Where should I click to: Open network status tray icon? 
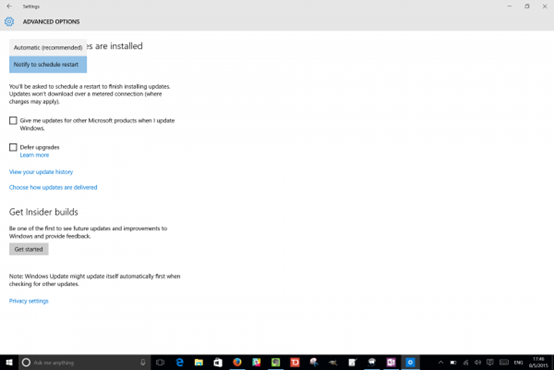click(466, 362)
